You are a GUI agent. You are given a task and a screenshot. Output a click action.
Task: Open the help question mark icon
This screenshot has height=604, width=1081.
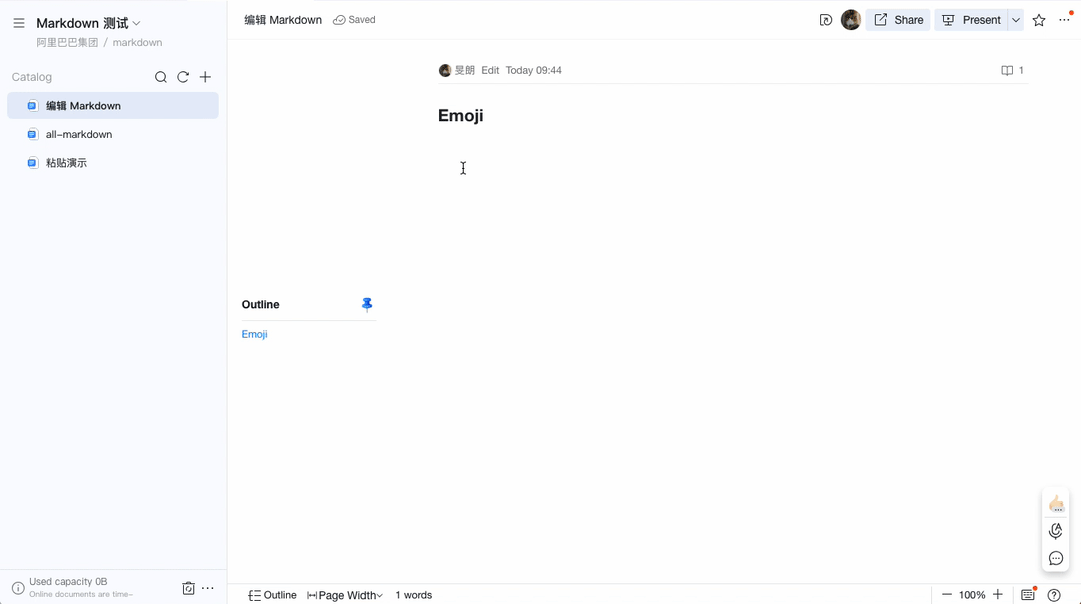[1054, 595]
